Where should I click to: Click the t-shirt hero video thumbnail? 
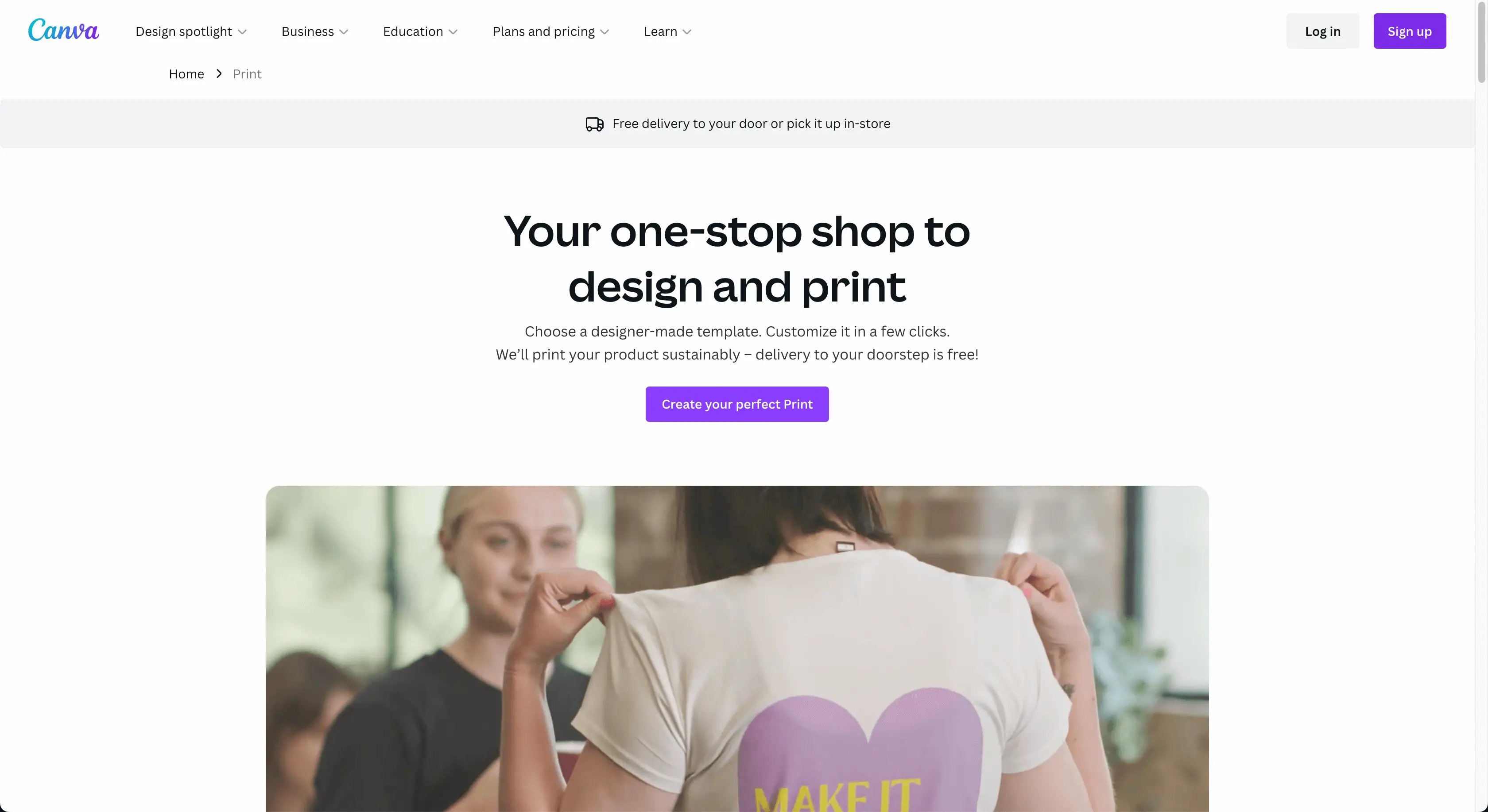pos(737,649)
